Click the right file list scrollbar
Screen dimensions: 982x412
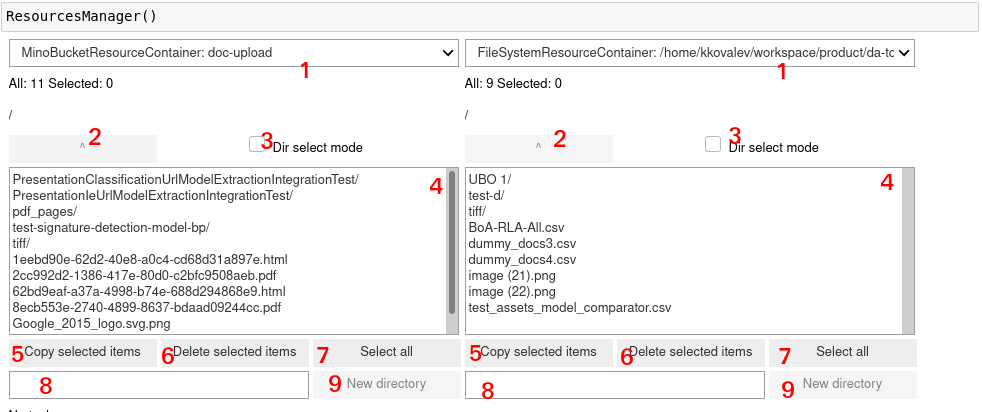[908, 250]
